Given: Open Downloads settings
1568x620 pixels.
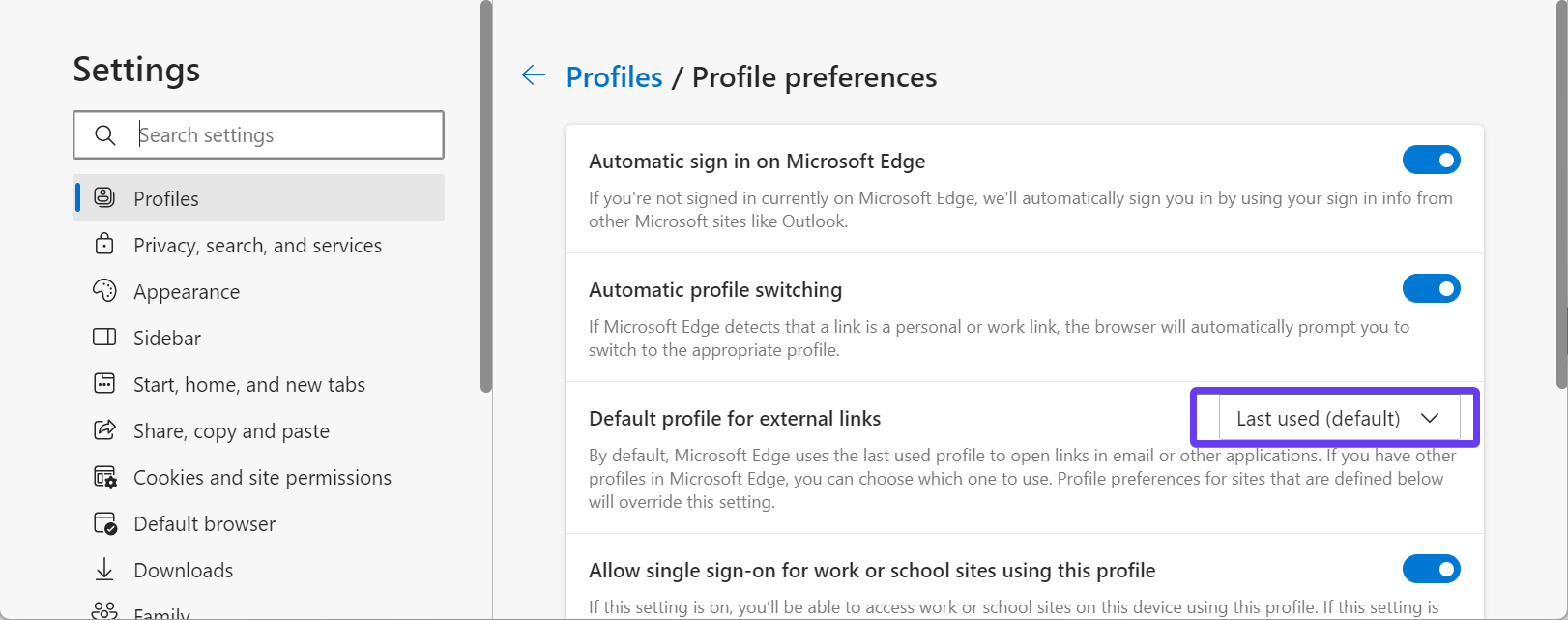Looking at the screenshot, I should click(259, 570).
